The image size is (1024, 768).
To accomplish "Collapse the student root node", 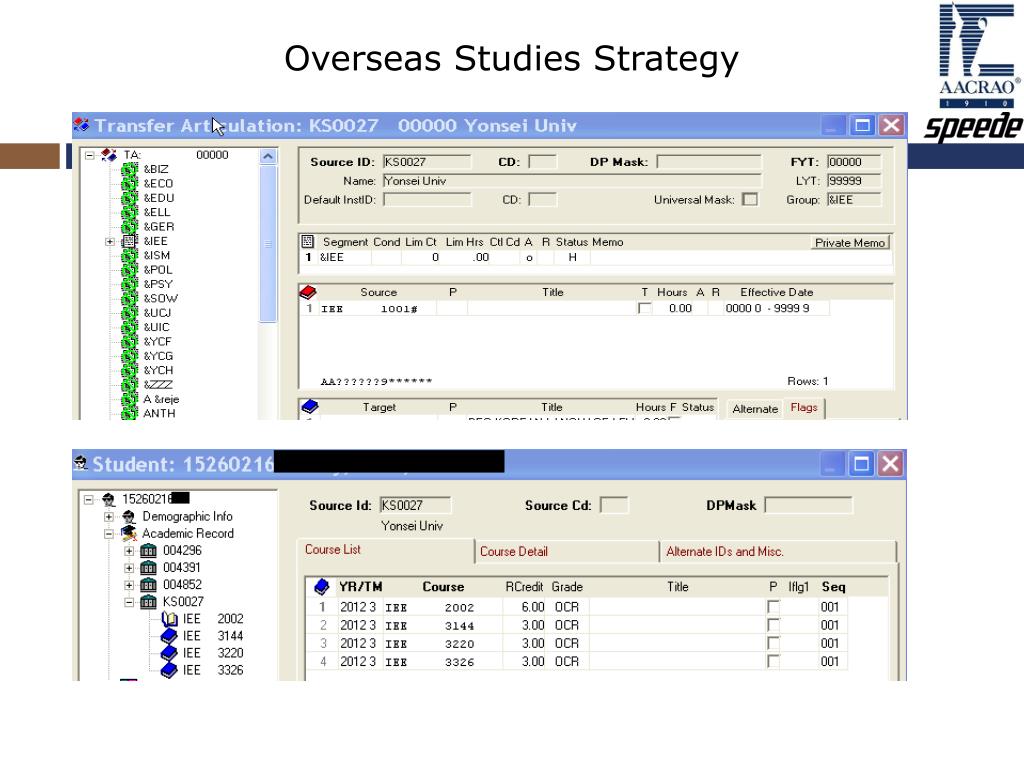I will pyautogui.click(x=88, y=500).
